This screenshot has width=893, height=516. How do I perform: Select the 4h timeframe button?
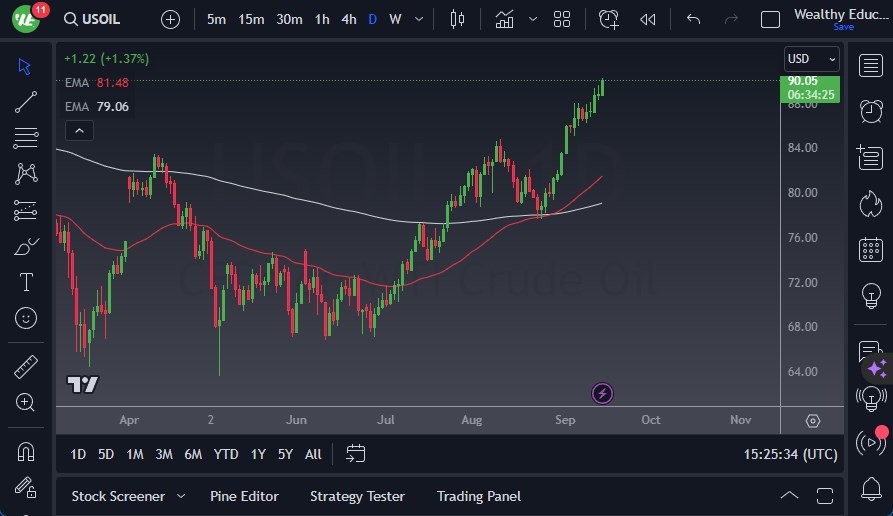pyautogui.click(x=348, y=19)
